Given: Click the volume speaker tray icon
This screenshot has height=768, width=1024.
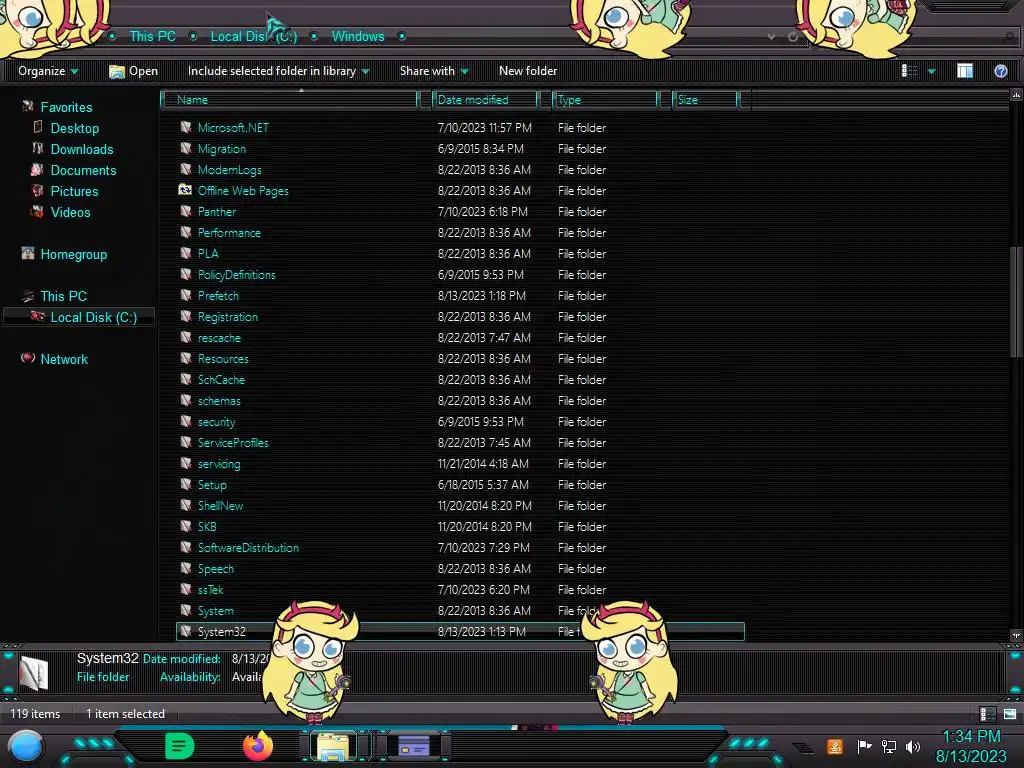Looking at the screenshot, I should coord(913,746).
